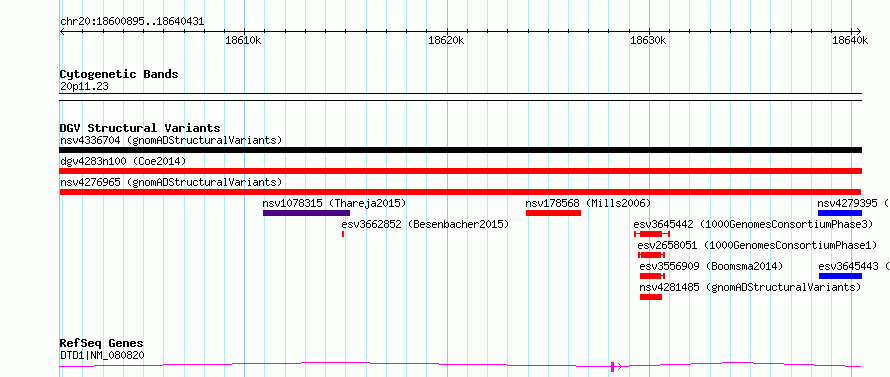This screenshot has width=890, height=377.
Task: Click the 20p11.23 band label
Action: pos(84,87)
